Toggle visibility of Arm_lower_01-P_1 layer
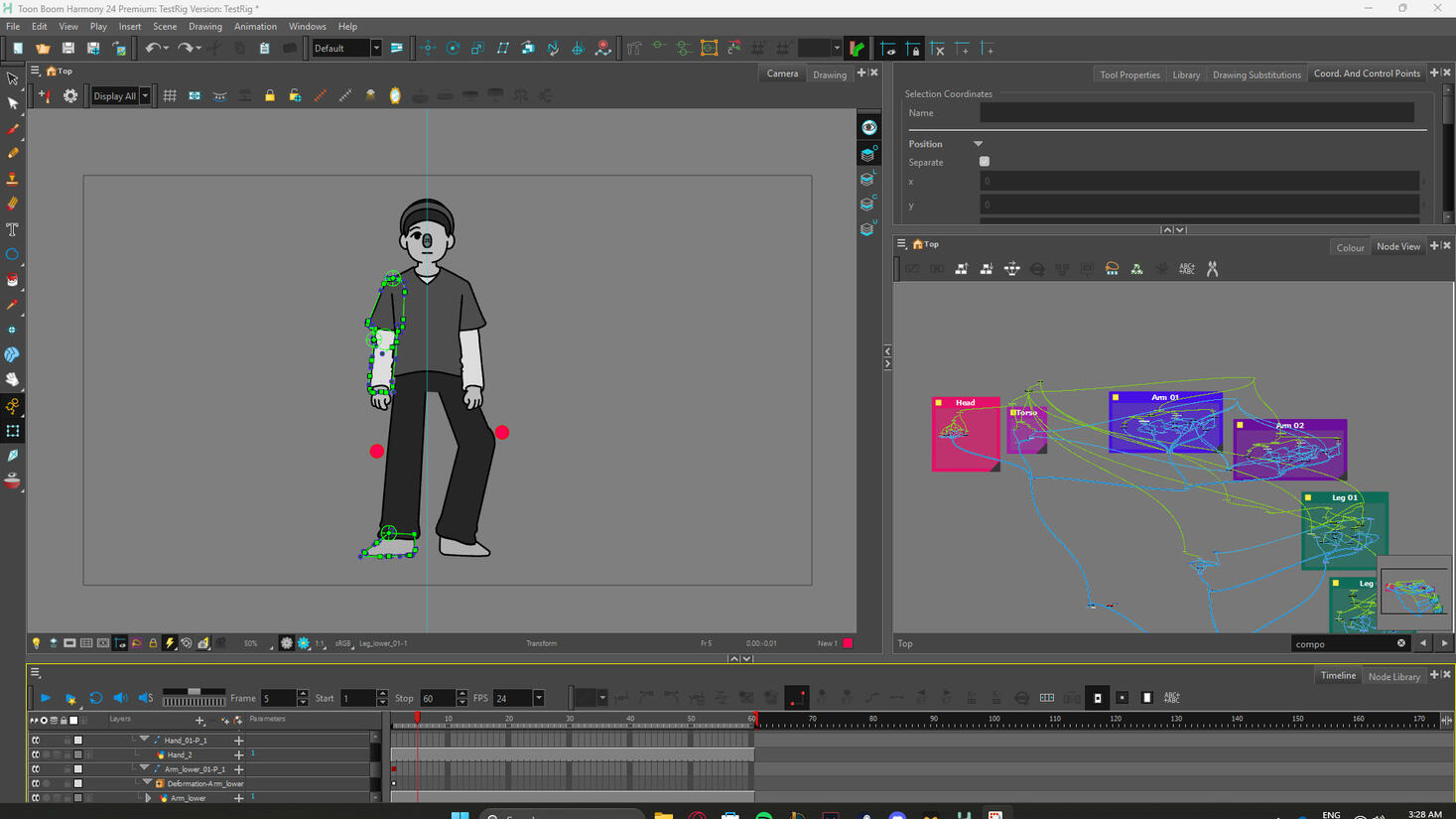This screenshot has height=819, width=1456. click(x=36, y=769)
